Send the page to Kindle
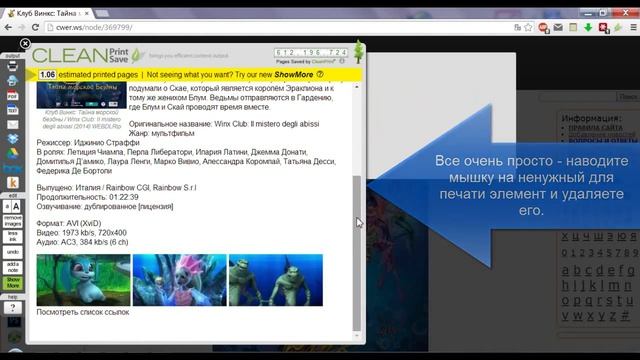 tap(12, 183)
